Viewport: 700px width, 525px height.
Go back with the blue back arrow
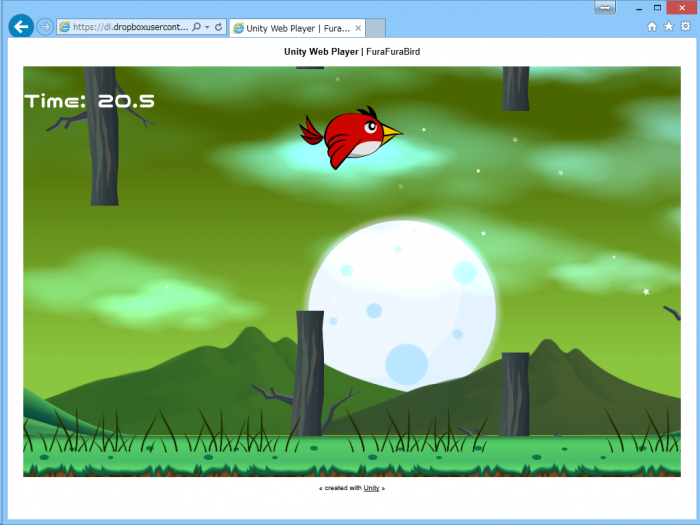(x=21, y=27)
